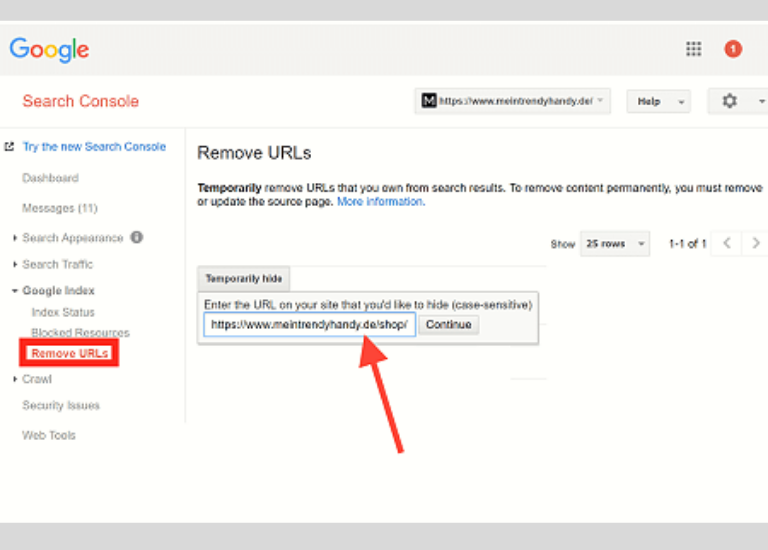The height and width of the screenshot is (550, 768).
Task: Expand the Search Traffic section
Action: (15, 264)
